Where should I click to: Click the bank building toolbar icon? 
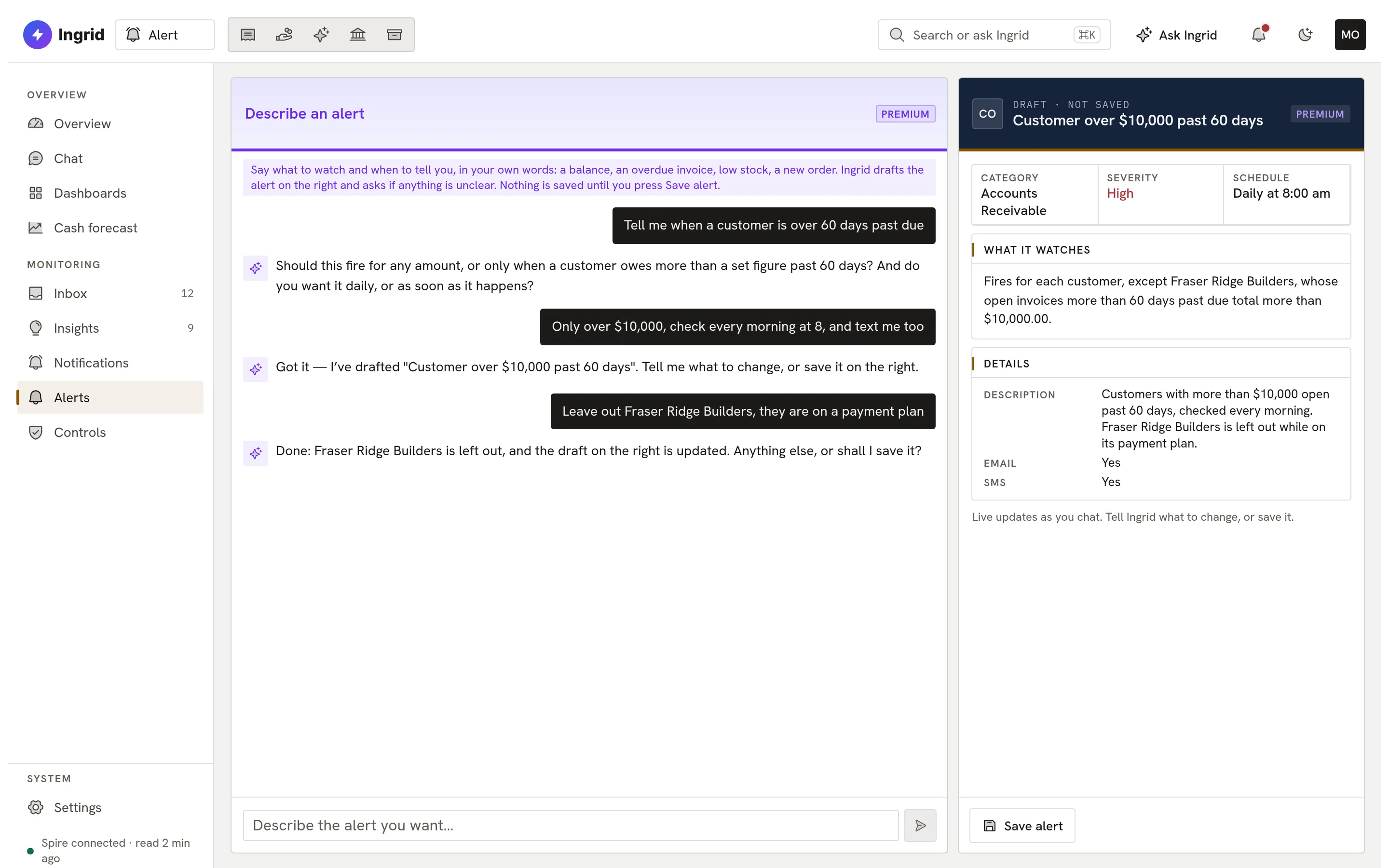[357, 34]
